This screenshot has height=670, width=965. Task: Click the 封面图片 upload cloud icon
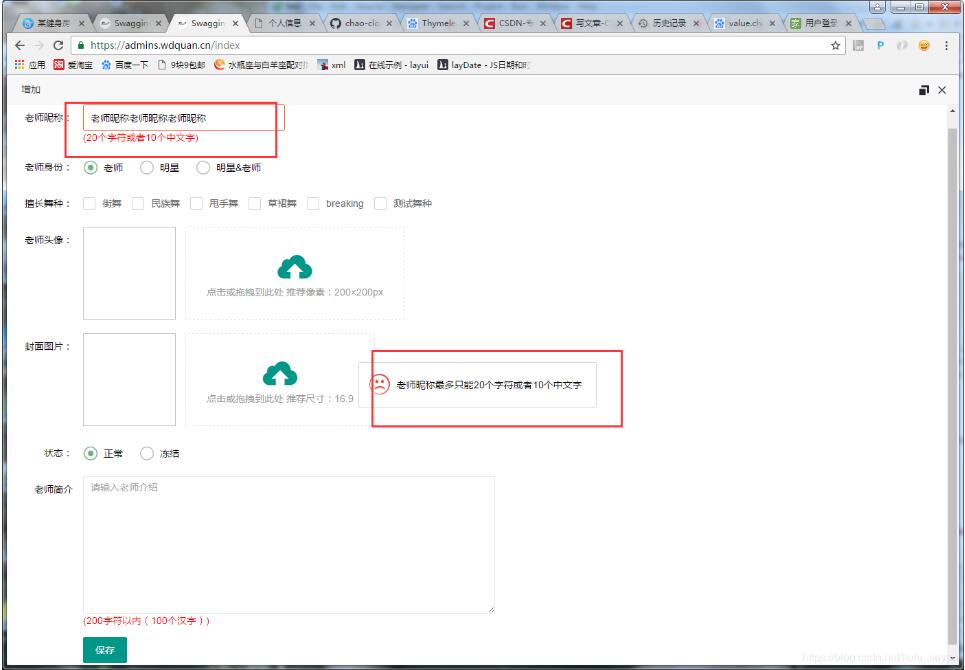click(280, 373)
